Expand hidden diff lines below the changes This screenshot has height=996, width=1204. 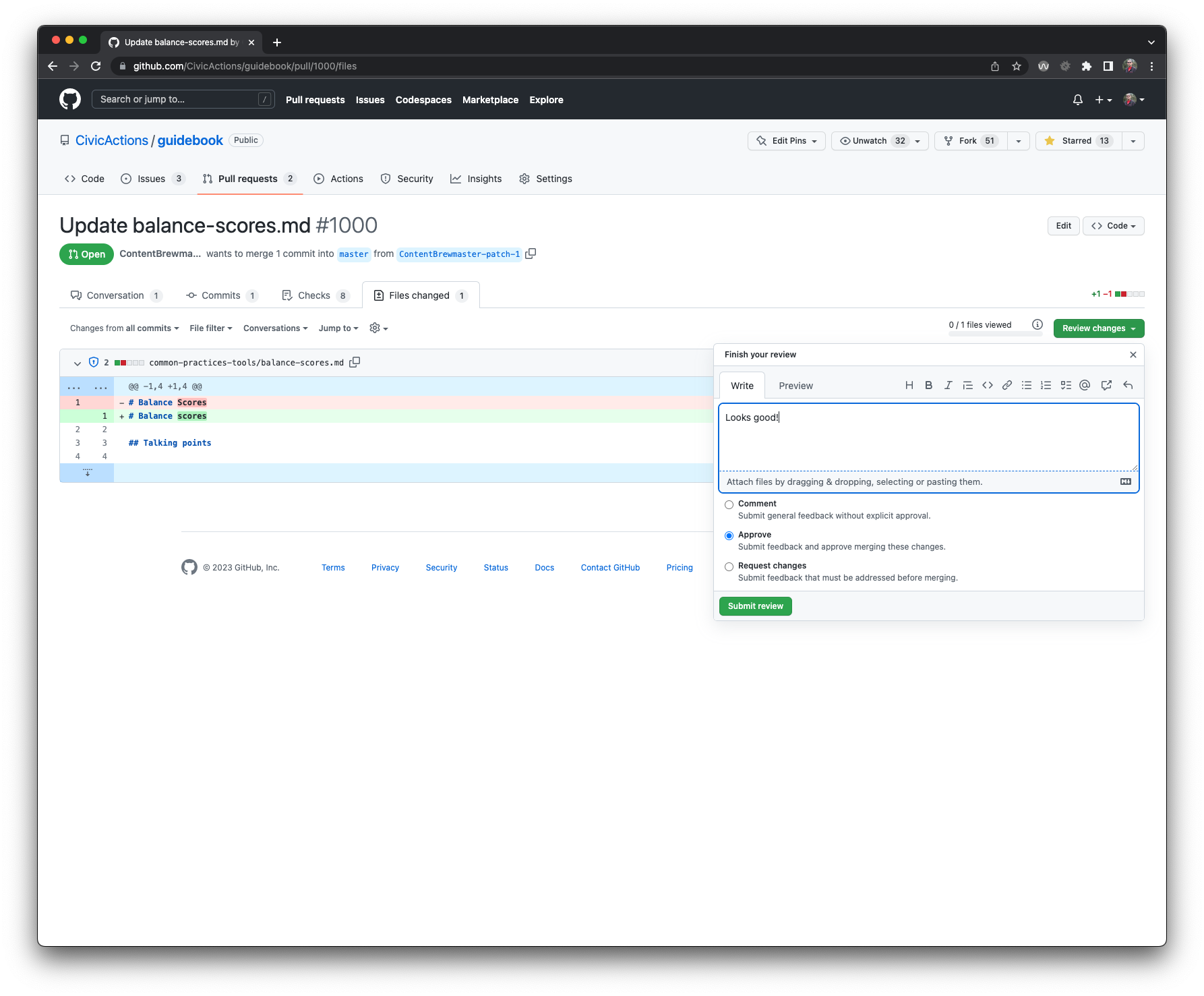coord(87,473)
